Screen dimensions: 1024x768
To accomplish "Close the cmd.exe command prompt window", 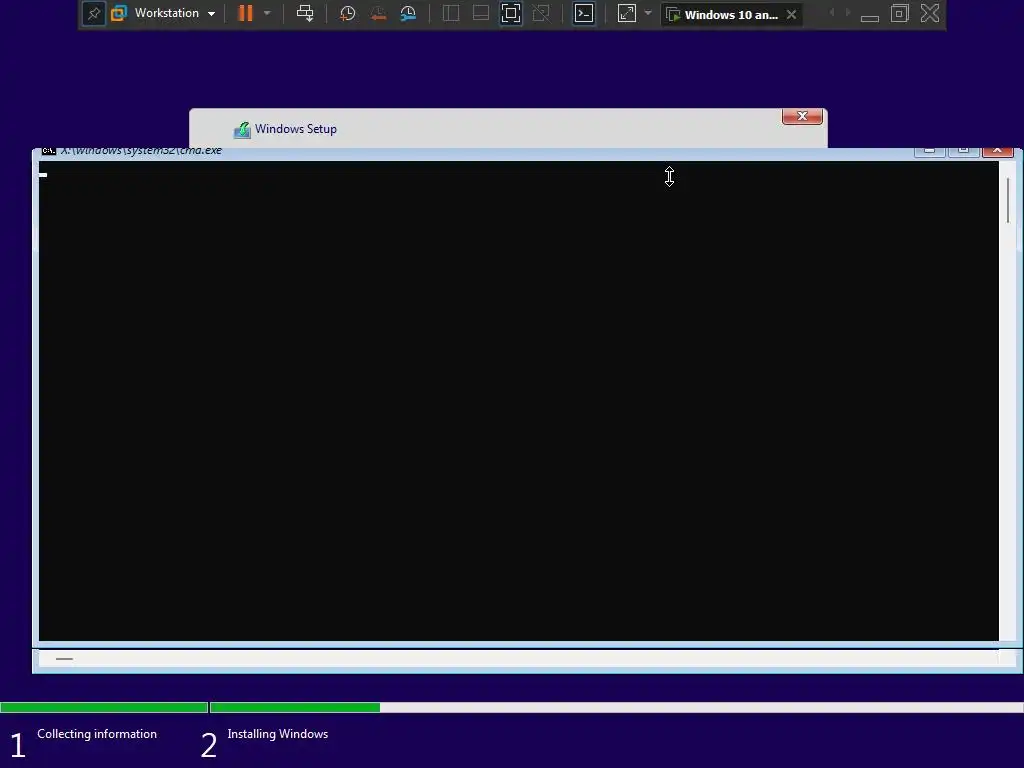I will (997, 151).
